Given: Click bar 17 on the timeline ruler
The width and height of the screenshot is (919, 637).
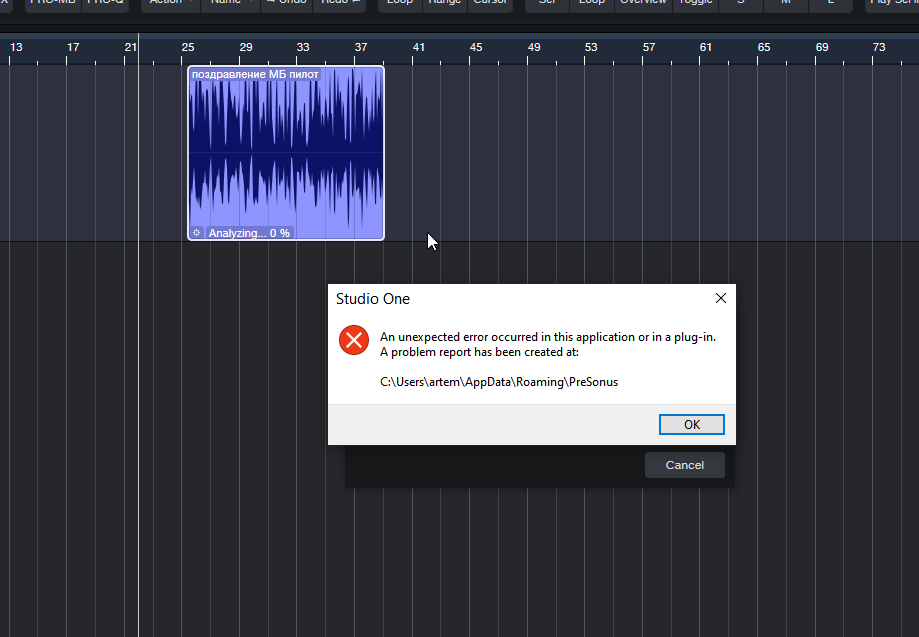Looking at the screenshot, I should [x=73, y=47].
